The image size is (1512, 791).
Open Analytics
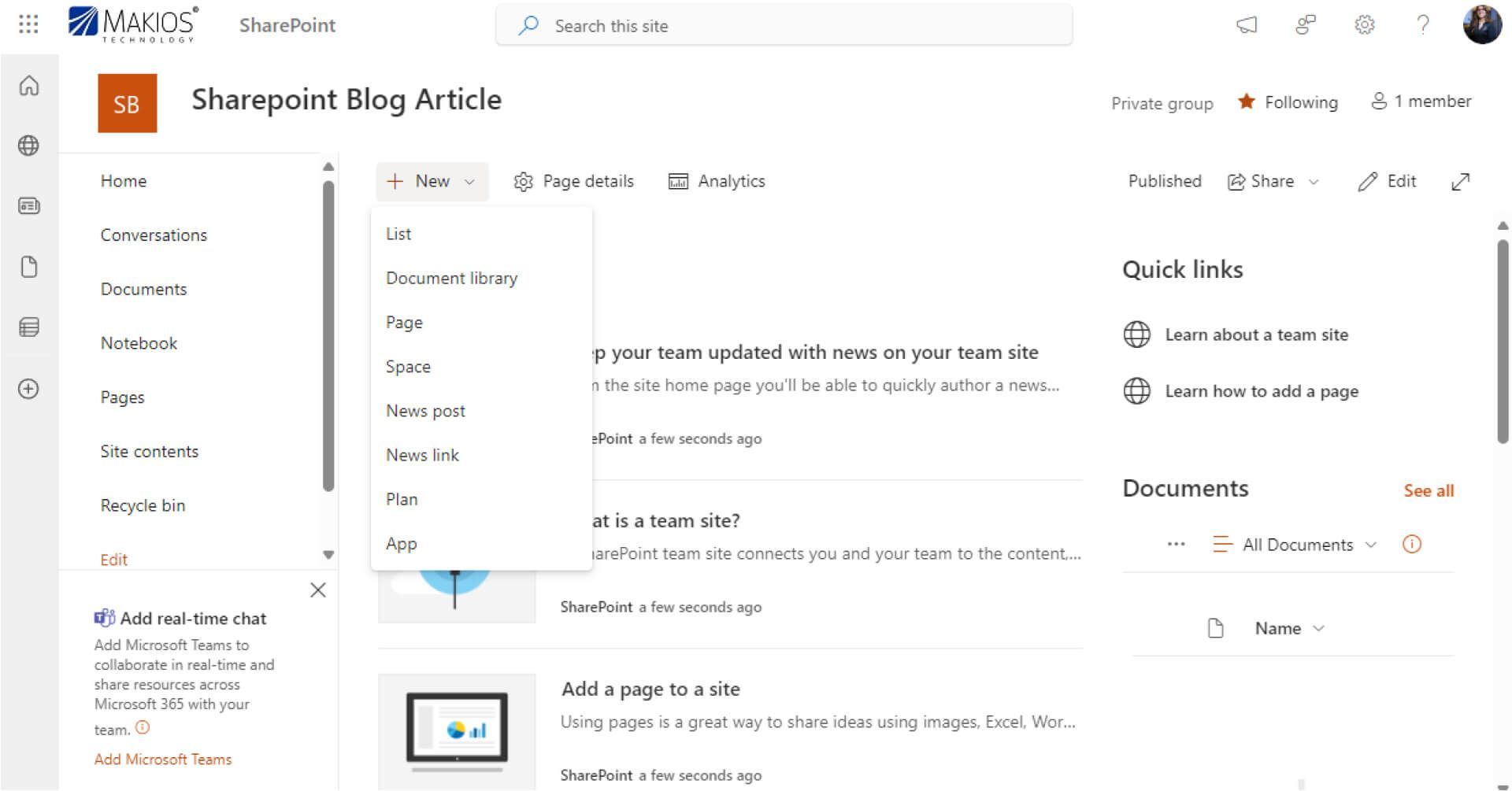click(717, 182)
